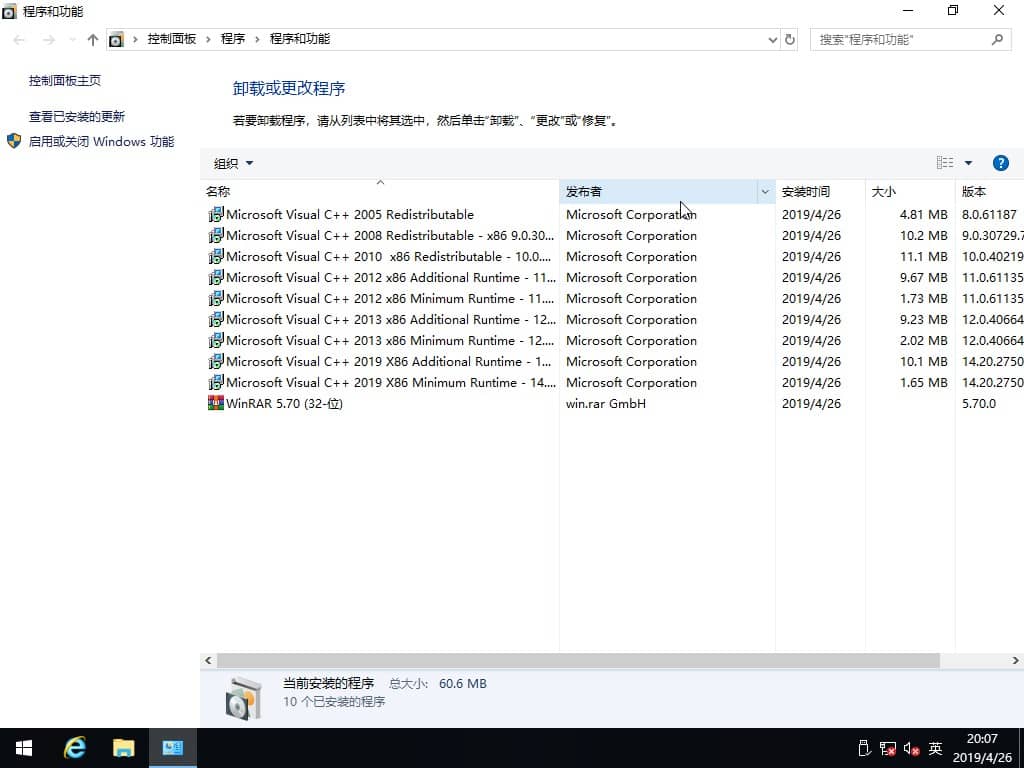Click icon of 2019 X86 Minimum Runtime

point(216,381)
